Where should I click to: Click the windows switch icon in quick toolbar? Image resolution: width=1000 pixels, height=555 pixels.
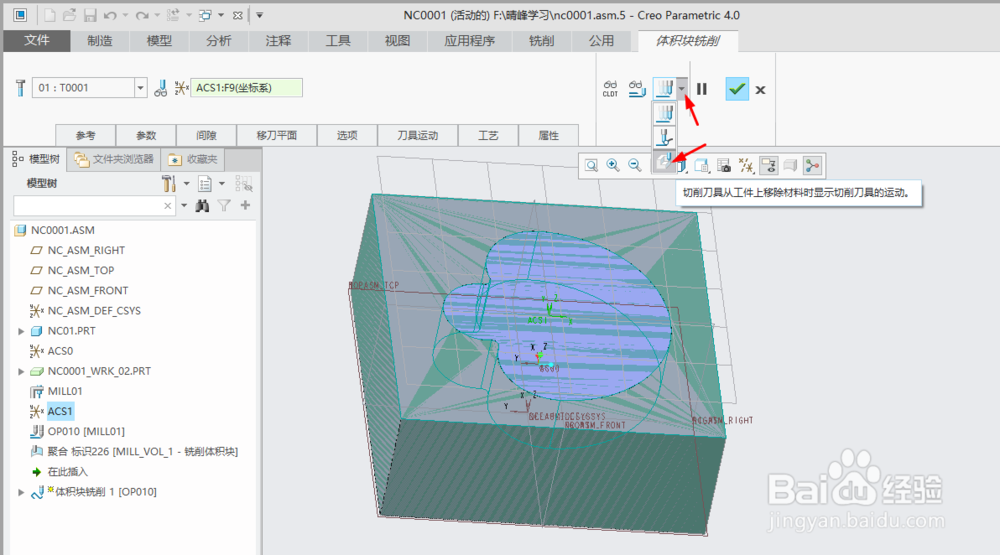coord(205,15)
